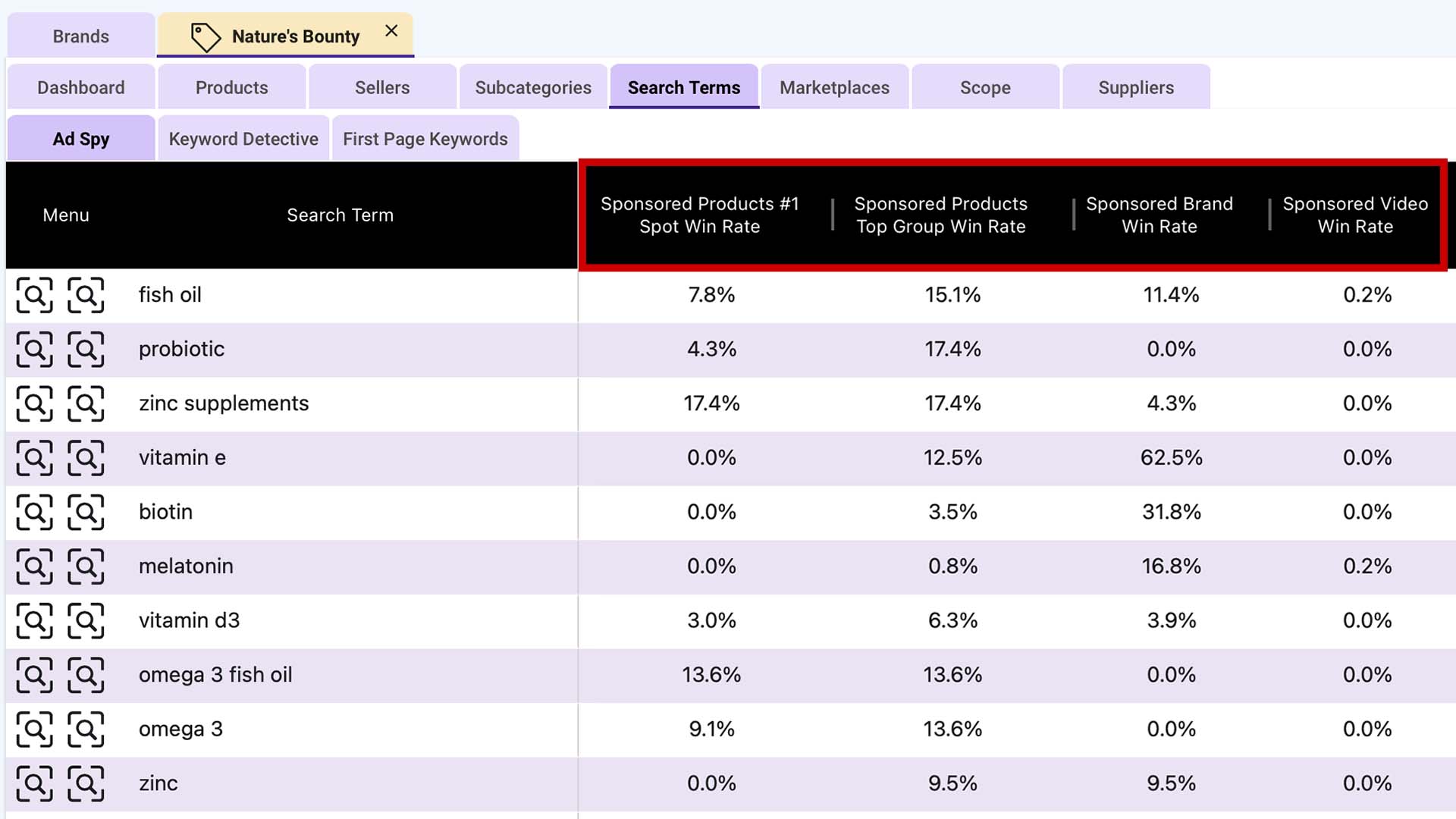This screenshot has width=1456, height=819.
Task: Click first search icon in biotin row
Action: click(35, 513)
